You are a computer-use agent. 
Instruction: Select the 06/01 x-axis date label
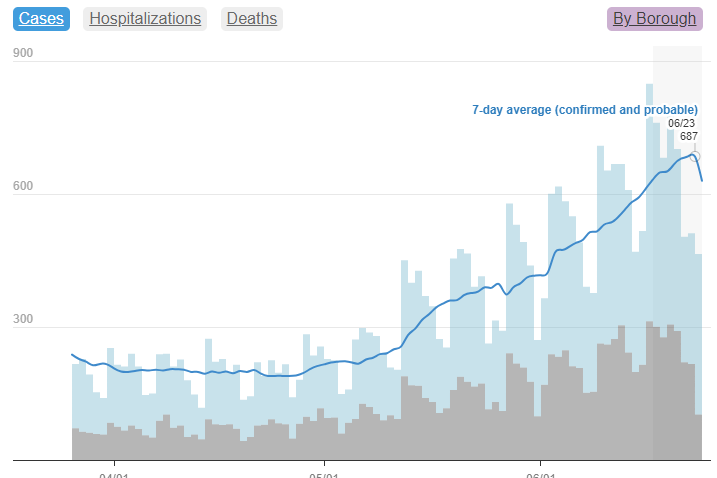(x=540, y=473)
